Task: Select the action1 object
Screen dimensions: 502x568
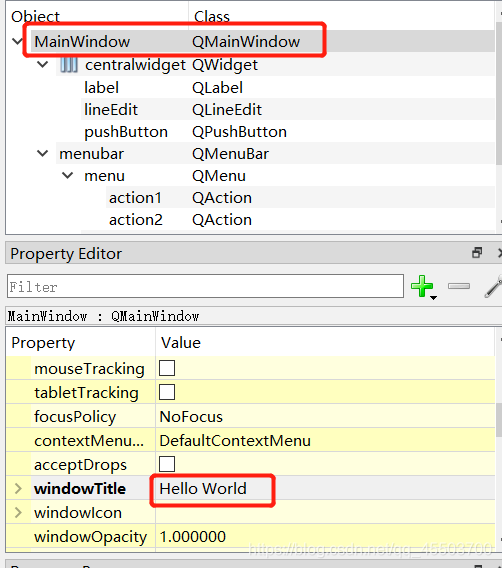Action: point(135,198)
